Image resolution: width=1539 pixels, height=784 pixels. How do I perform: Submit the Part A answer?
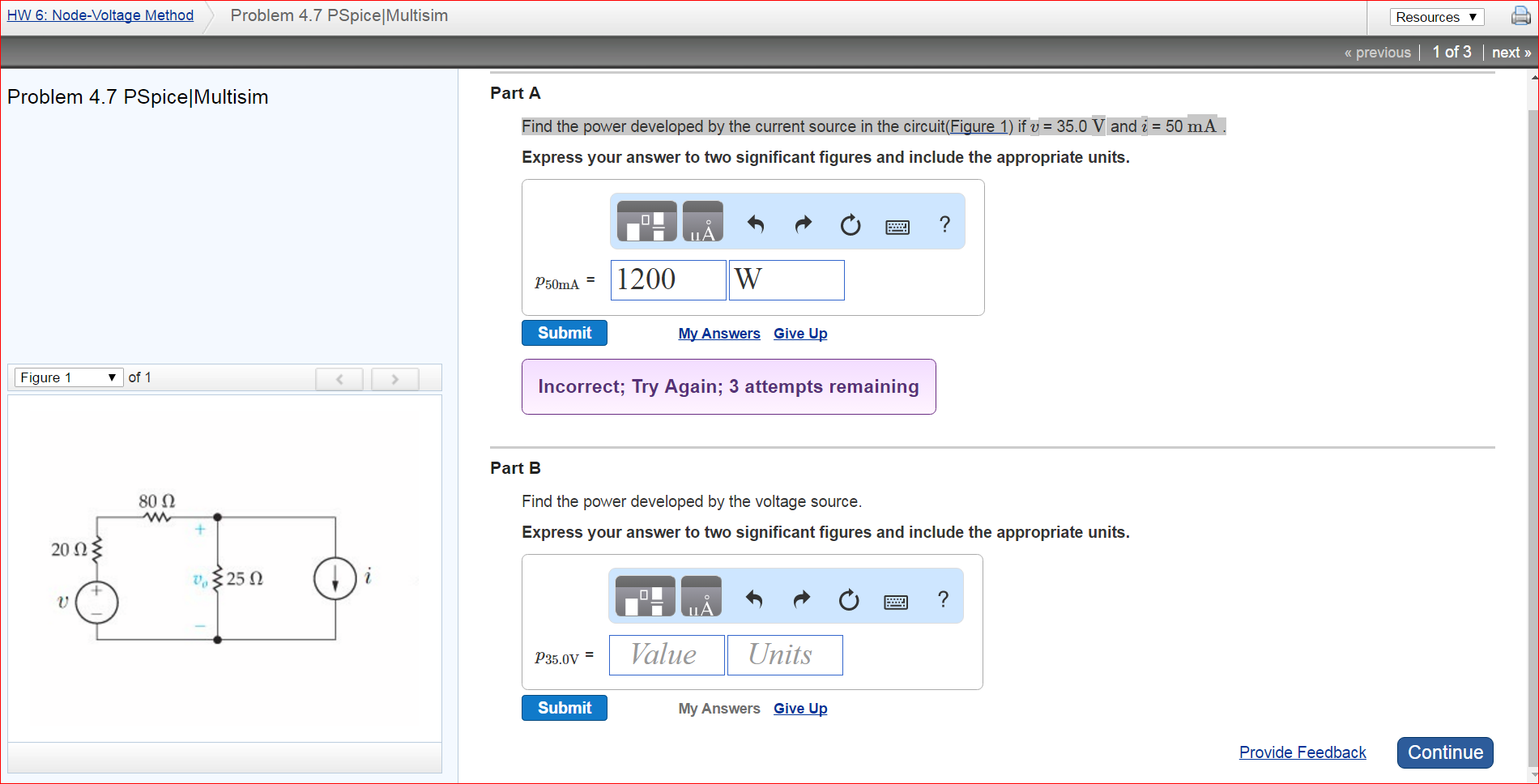[x=564, y=332]
